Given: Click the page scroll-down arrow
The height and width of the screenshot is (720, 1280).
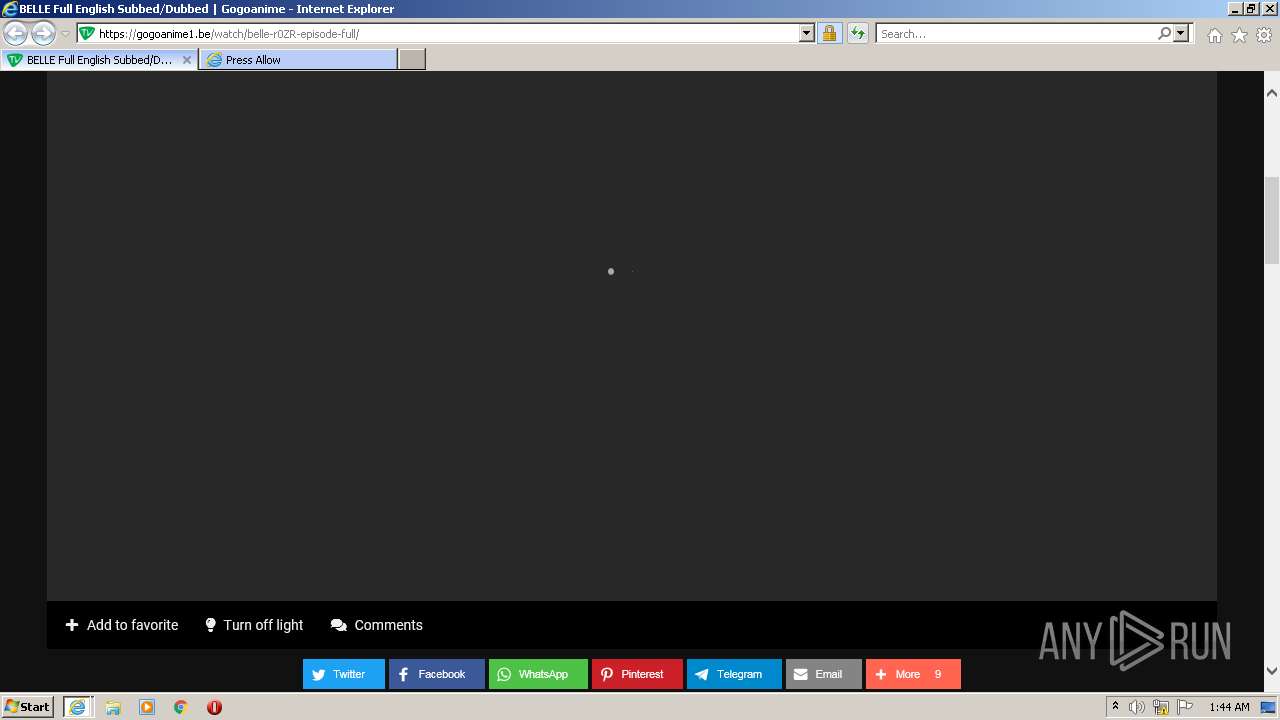Looking at the screenshot, I should click(1272, 671).
